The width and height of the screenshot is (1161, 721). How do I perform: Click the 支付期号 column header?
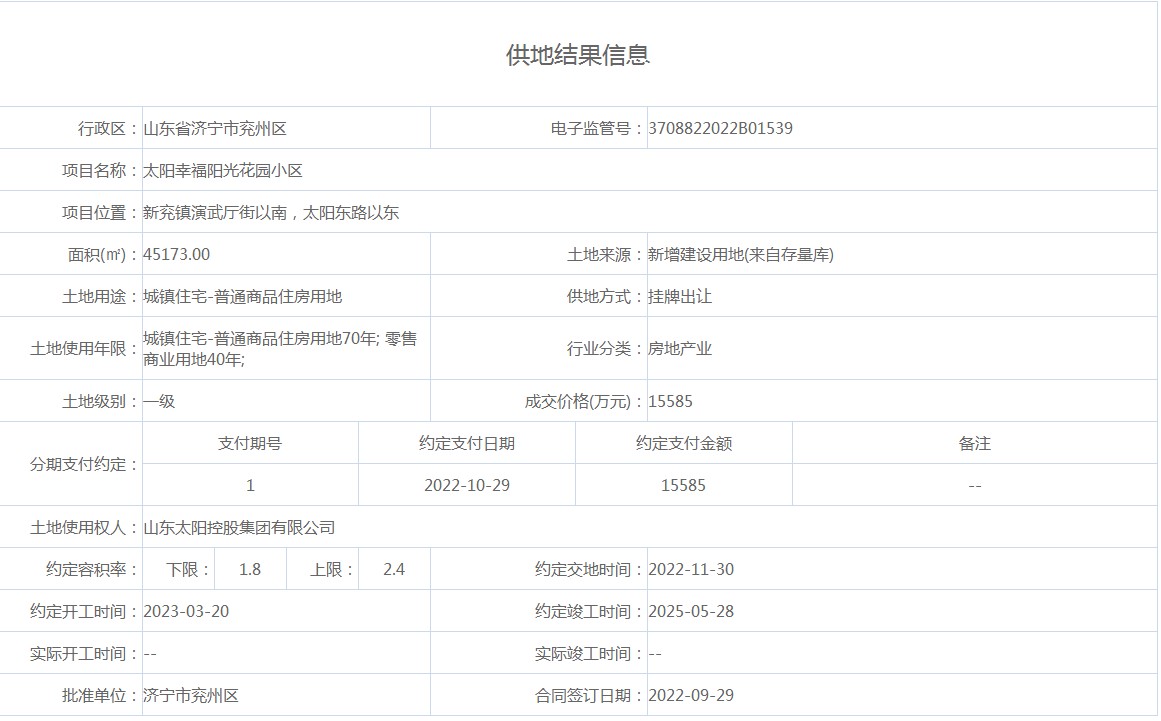coord(250,443)
